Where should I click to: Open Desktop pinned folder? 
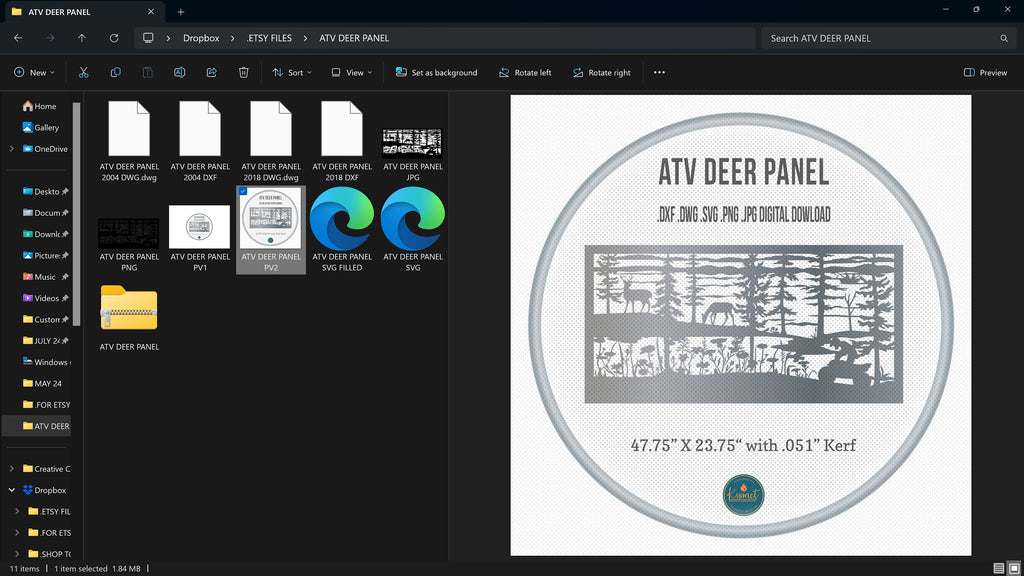tap(40, 191)
